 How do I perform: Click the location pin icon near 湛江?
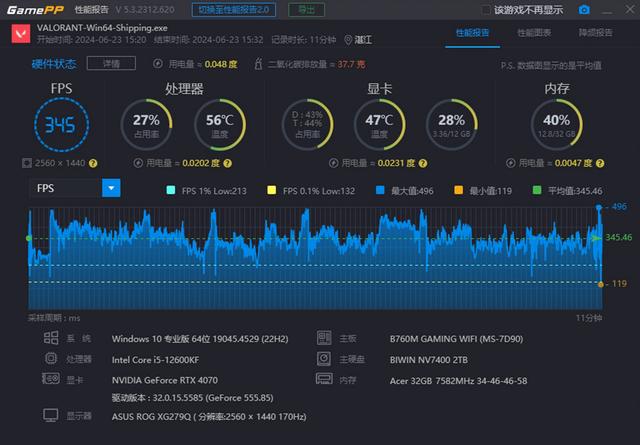pyautogui.click(x=348, y=40)
